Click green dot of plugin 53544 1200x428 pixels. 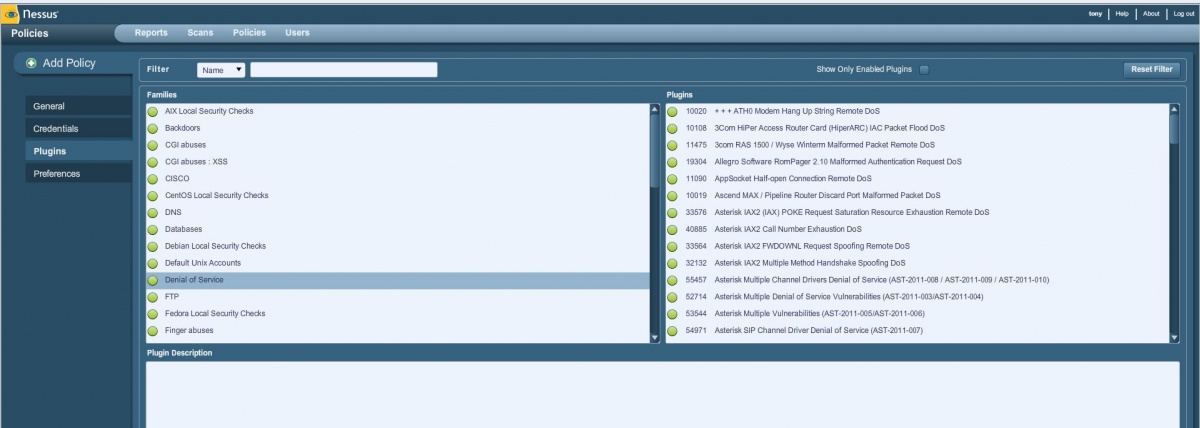673,315
